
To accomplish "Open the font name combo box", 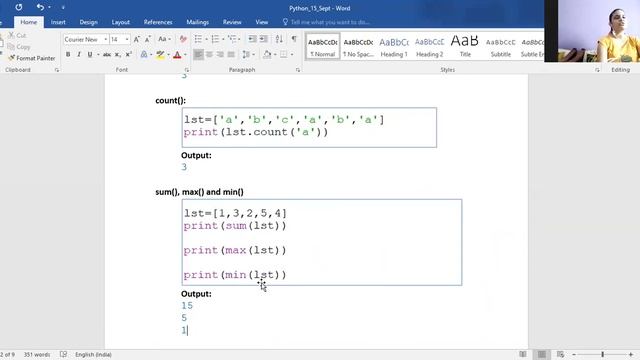I will coord(86,39).
